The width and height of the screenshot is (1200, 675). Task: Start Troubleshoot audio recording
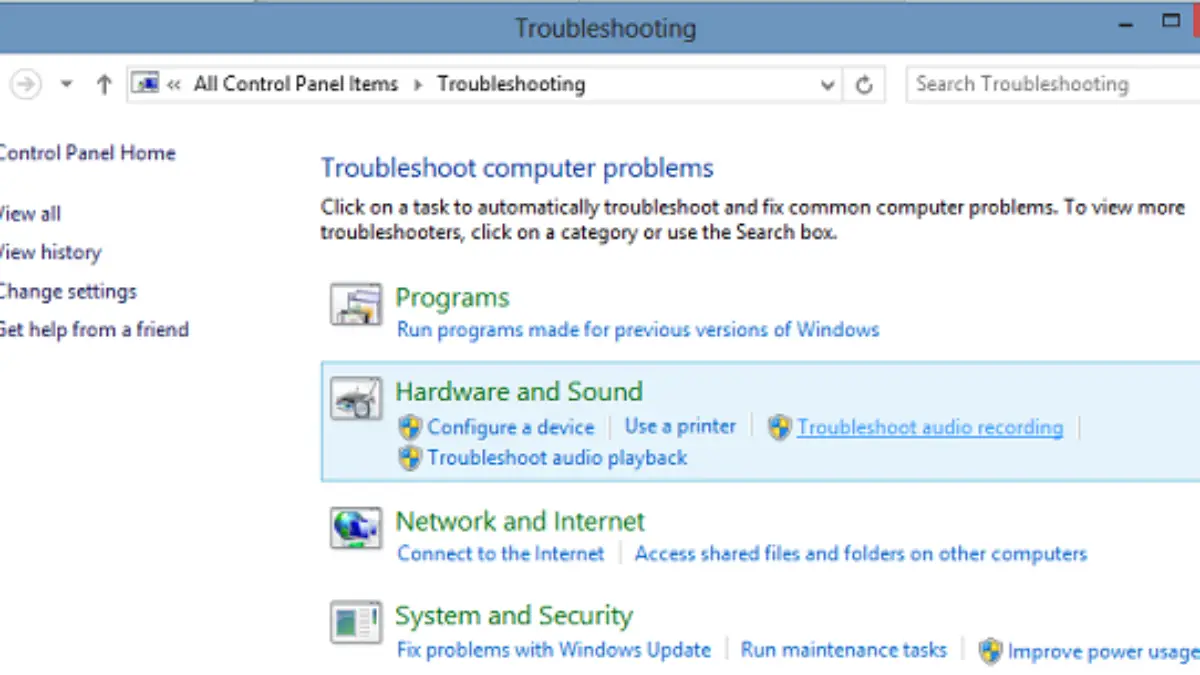930,428
